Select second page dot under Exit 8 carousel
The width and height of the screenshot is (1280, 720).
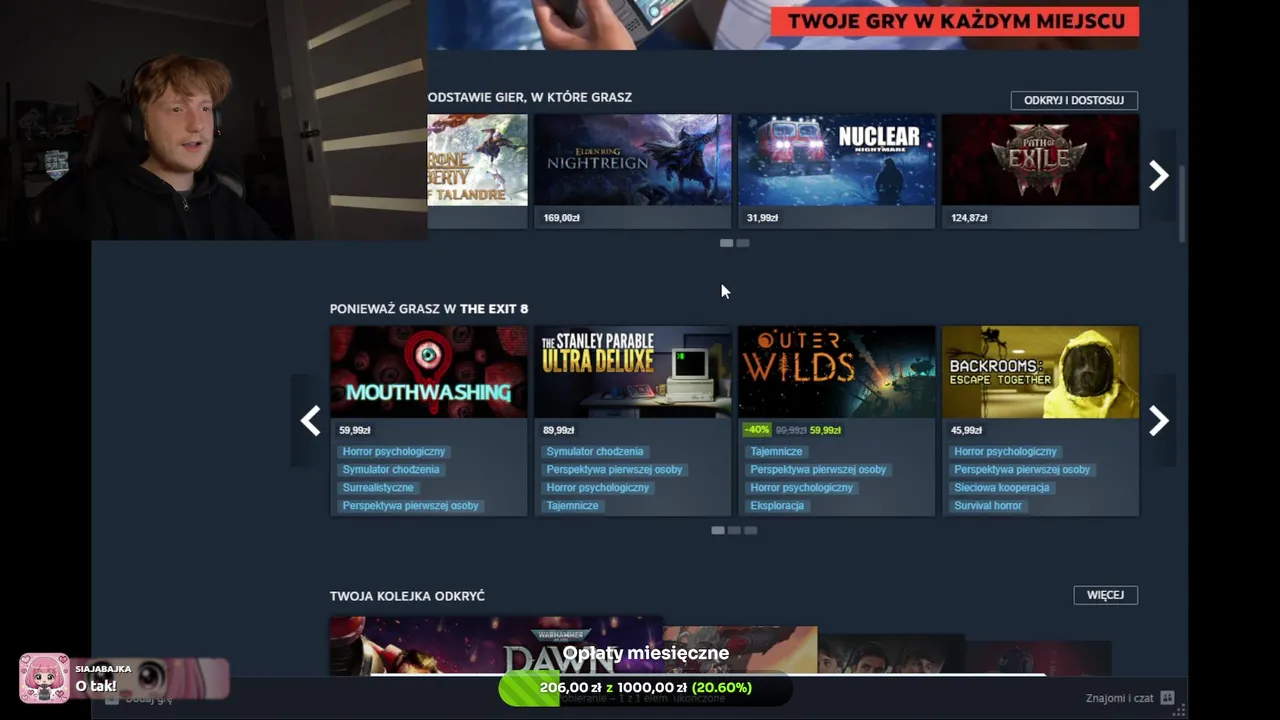(x=734, y=530)
